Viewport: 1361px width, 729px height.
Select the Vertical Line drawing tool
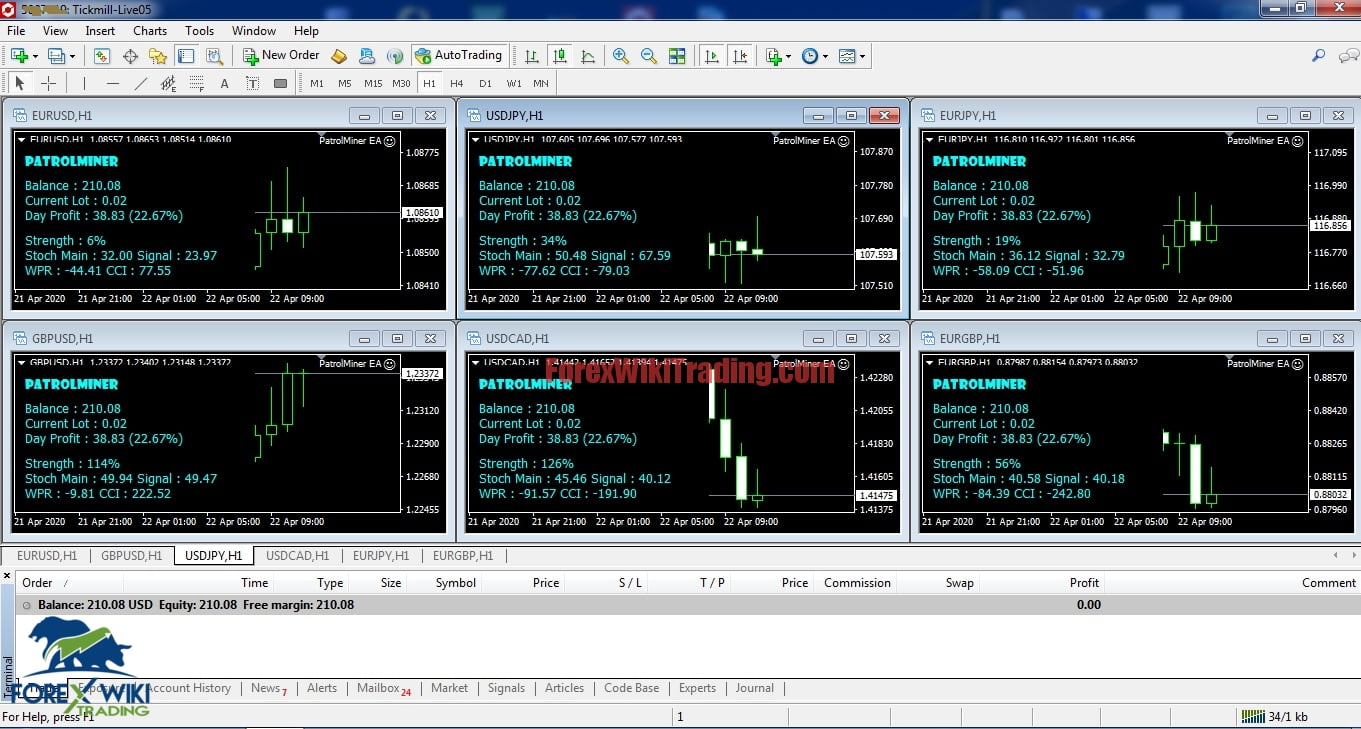(84, 83)
